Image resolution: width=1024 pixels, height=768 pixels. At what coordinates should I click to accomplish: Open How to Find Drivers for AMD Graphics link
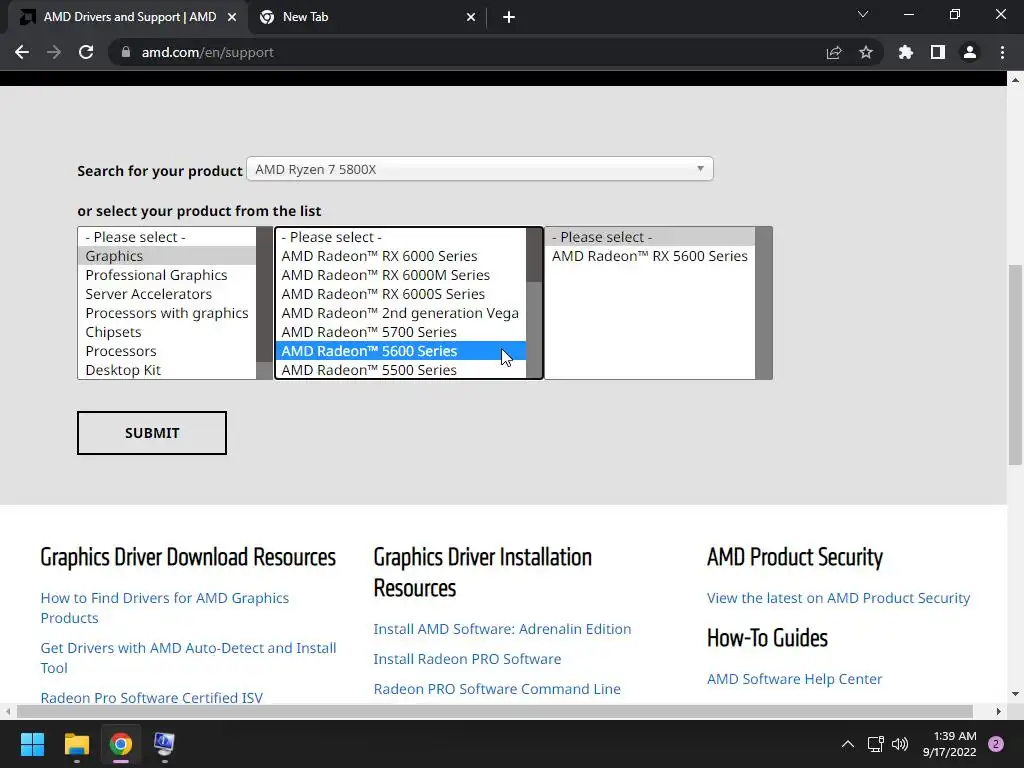[x=165, y=608]
